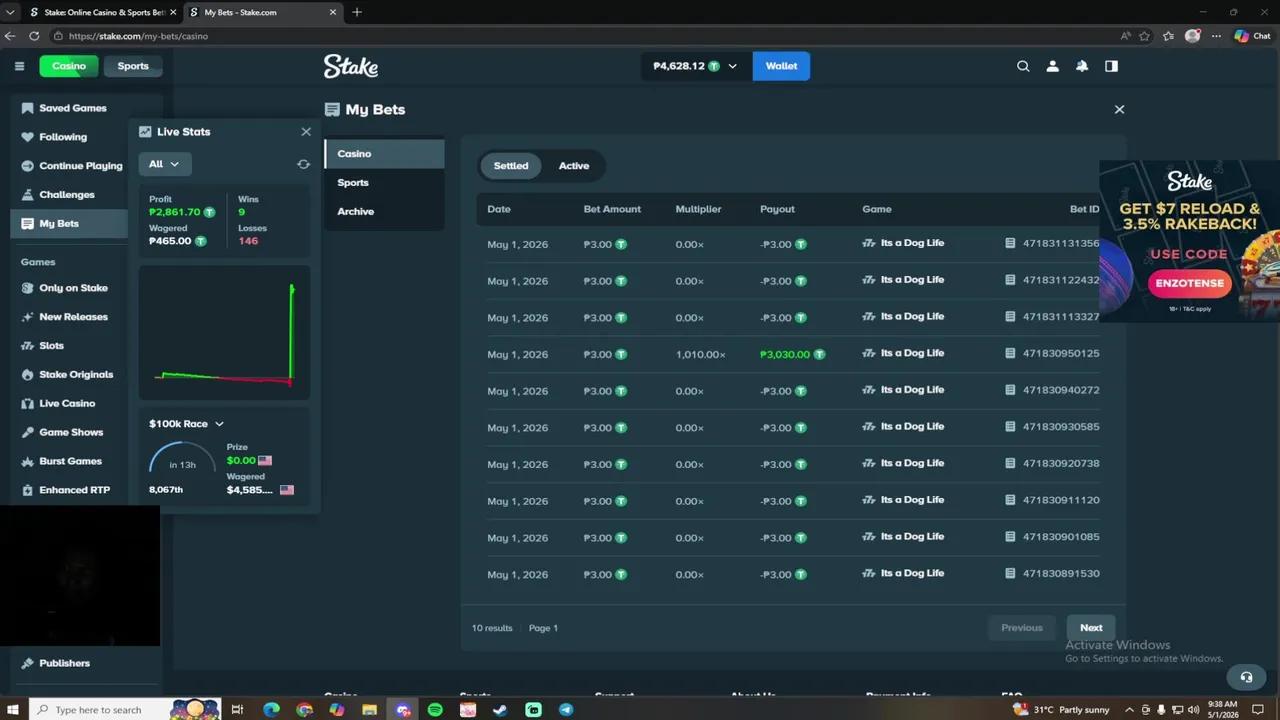Select Archive in the My Bets side menu
Image resolution: width=1280 pixels, height=720 pixels.
point(384,212)
